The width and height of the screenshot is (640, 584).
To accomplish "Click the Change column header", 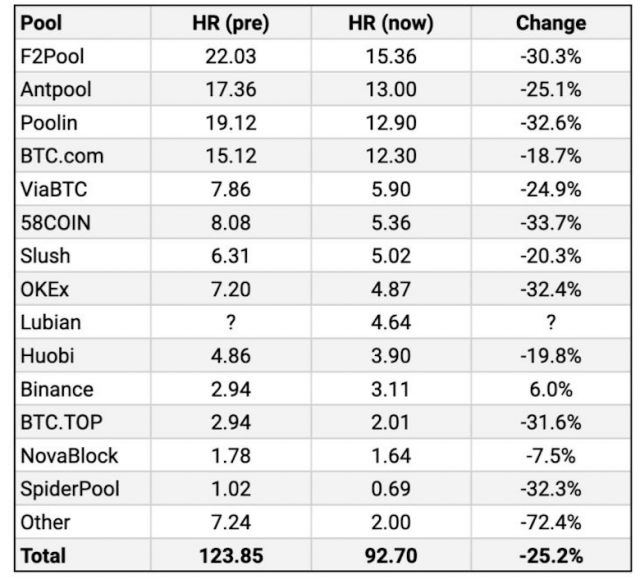I will coord(549,23).
